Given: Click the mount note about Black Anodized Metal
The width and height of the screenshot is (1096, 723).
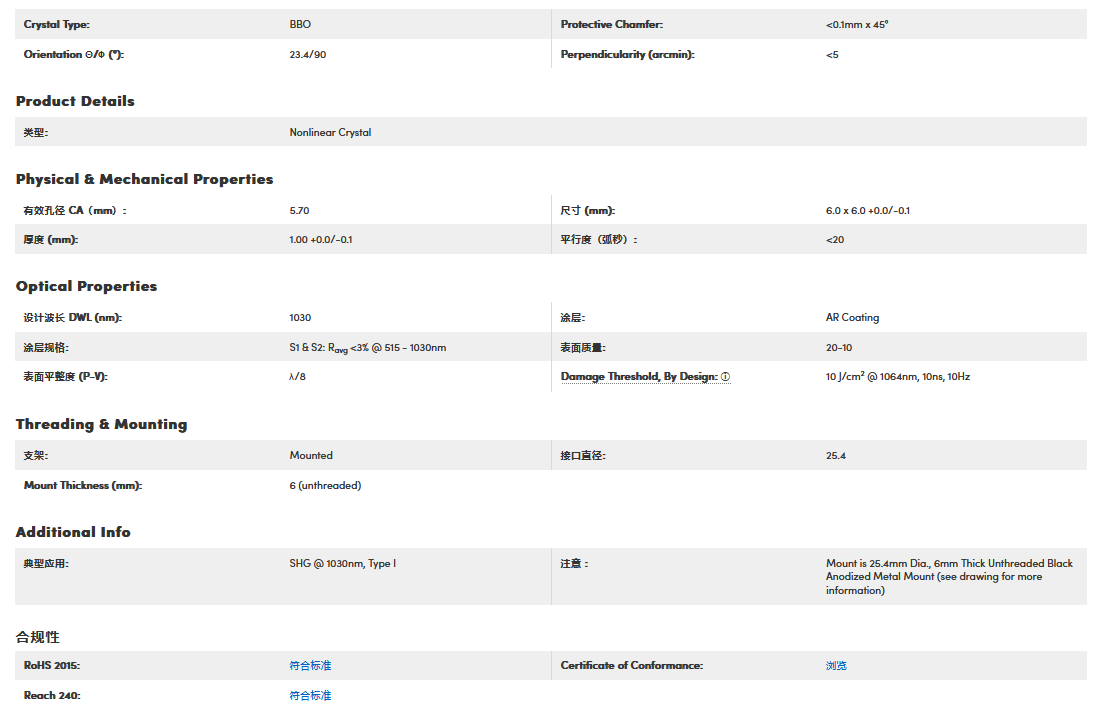Looking at the screenshot, I should coord(948,577).
